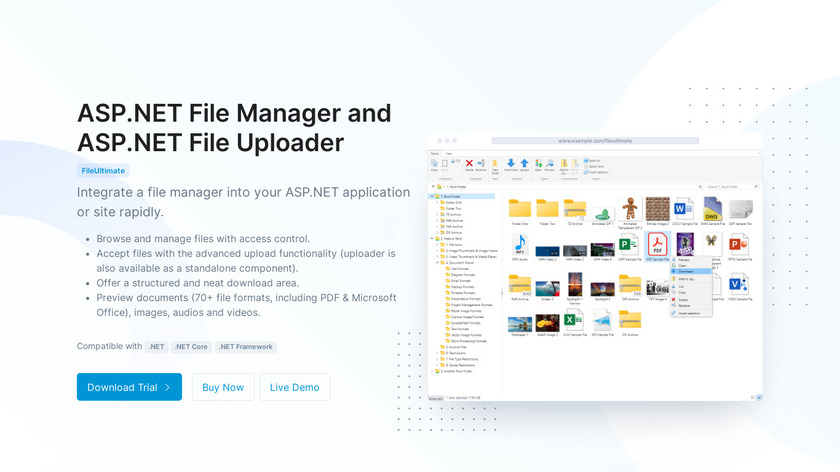Click Select all in the ribbon
840x472 pixels.
[x=592, y=161]
